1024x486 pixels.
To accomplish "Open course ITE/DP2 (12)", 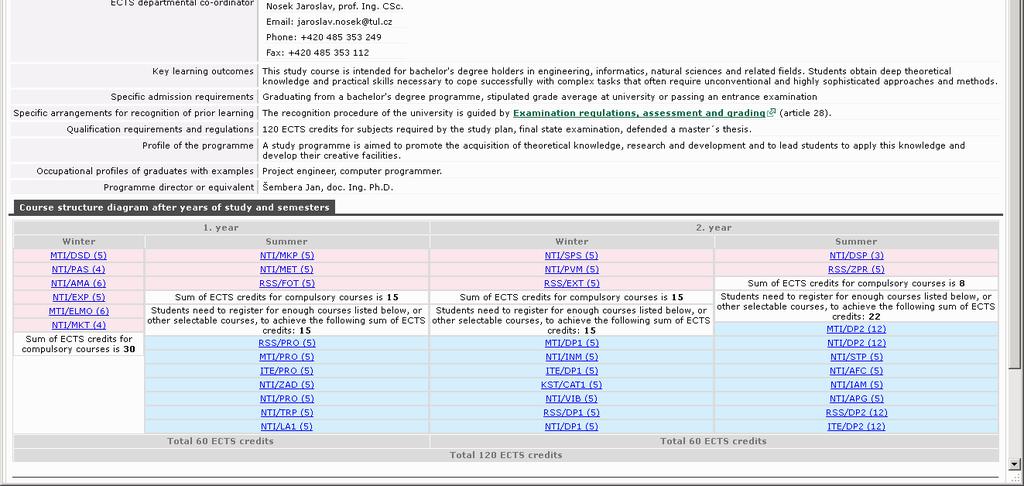I will tap(856, 427).
